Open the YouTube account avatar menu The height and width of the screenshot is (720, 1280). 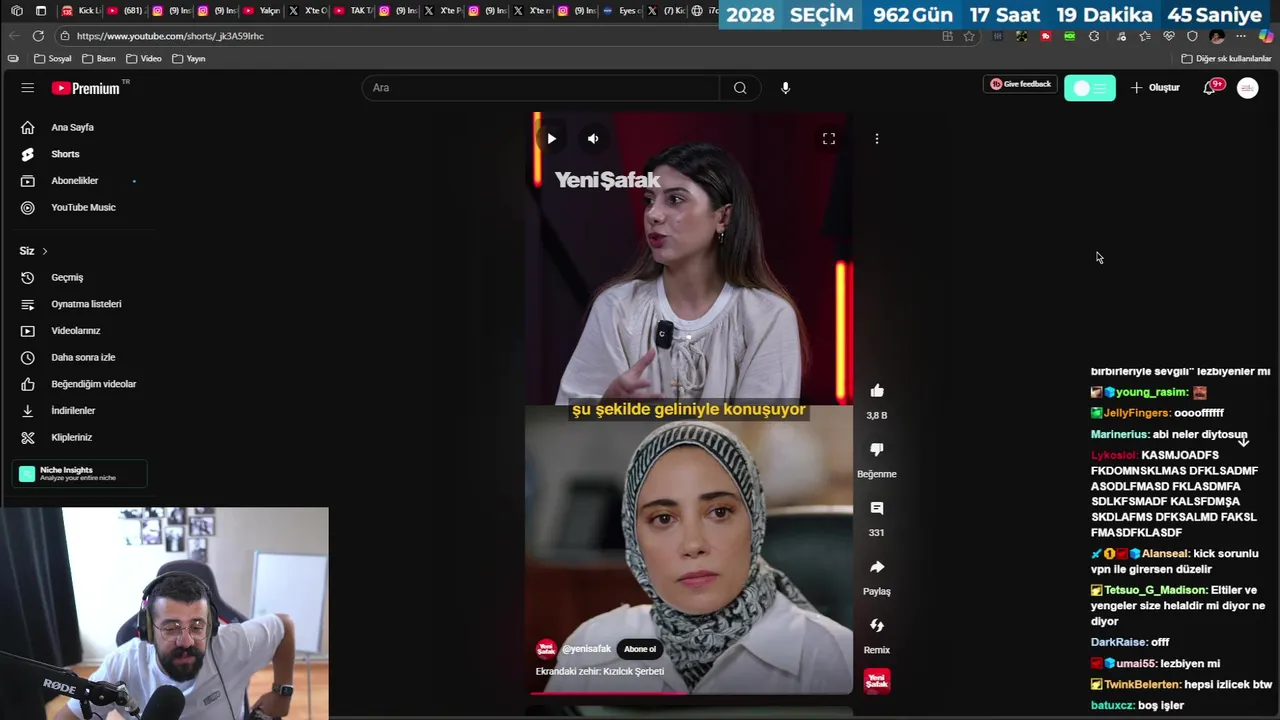pyautogui.click(x=1247, y=88)
